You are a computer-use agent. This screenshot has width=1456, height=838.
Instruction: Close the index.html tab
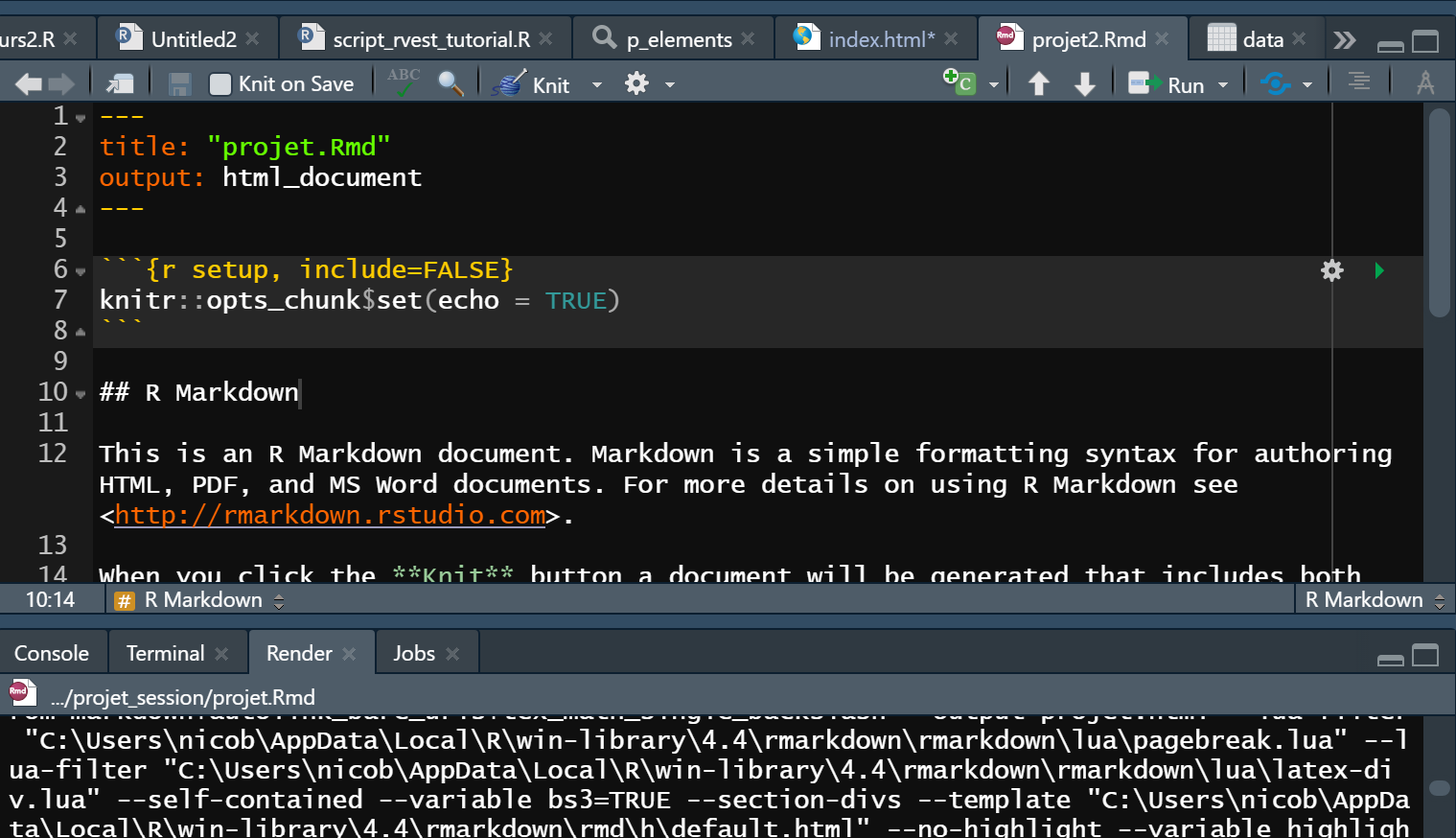pos(951,39)
